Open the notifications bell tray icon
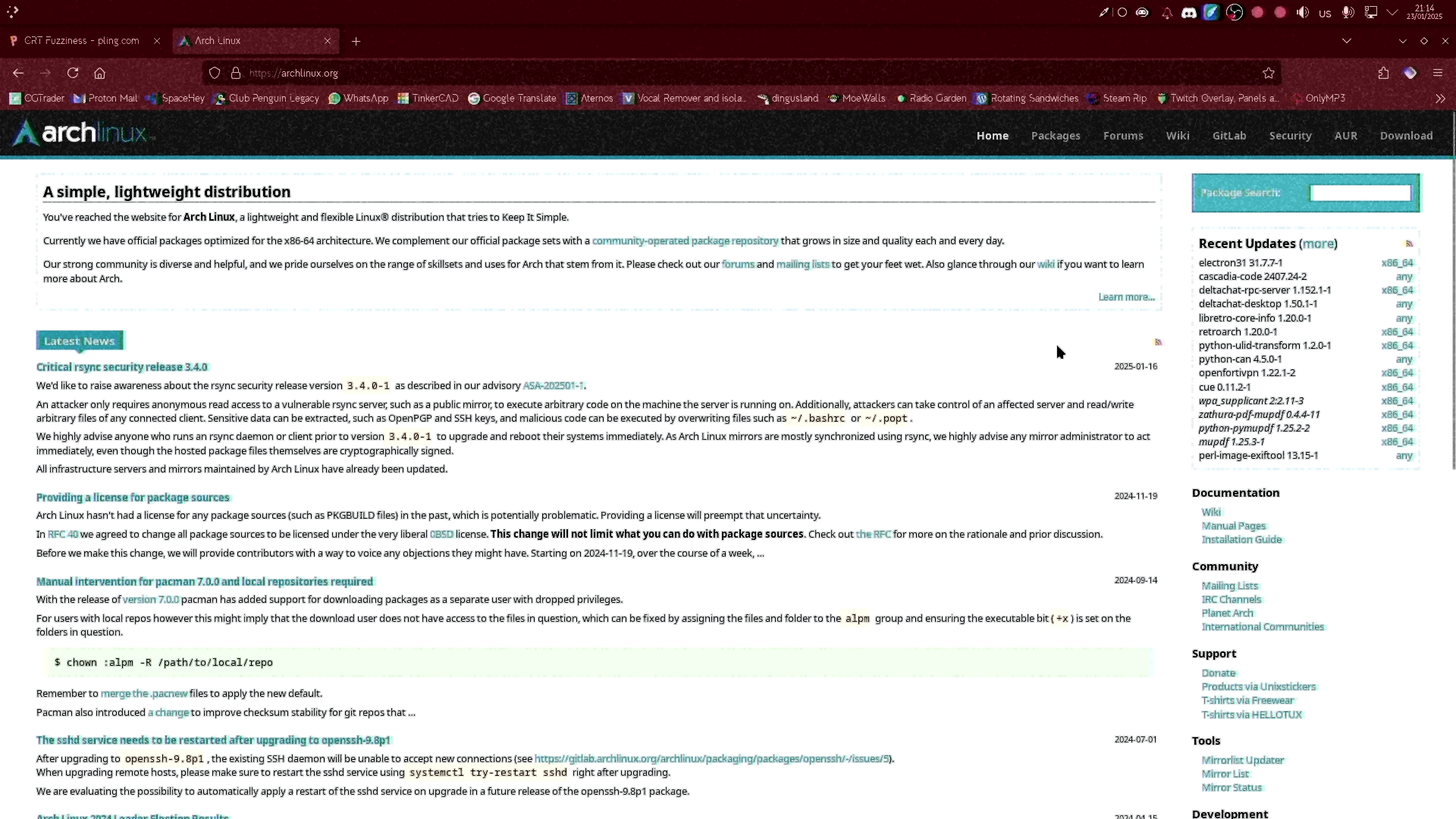 tap(1166, 13)
